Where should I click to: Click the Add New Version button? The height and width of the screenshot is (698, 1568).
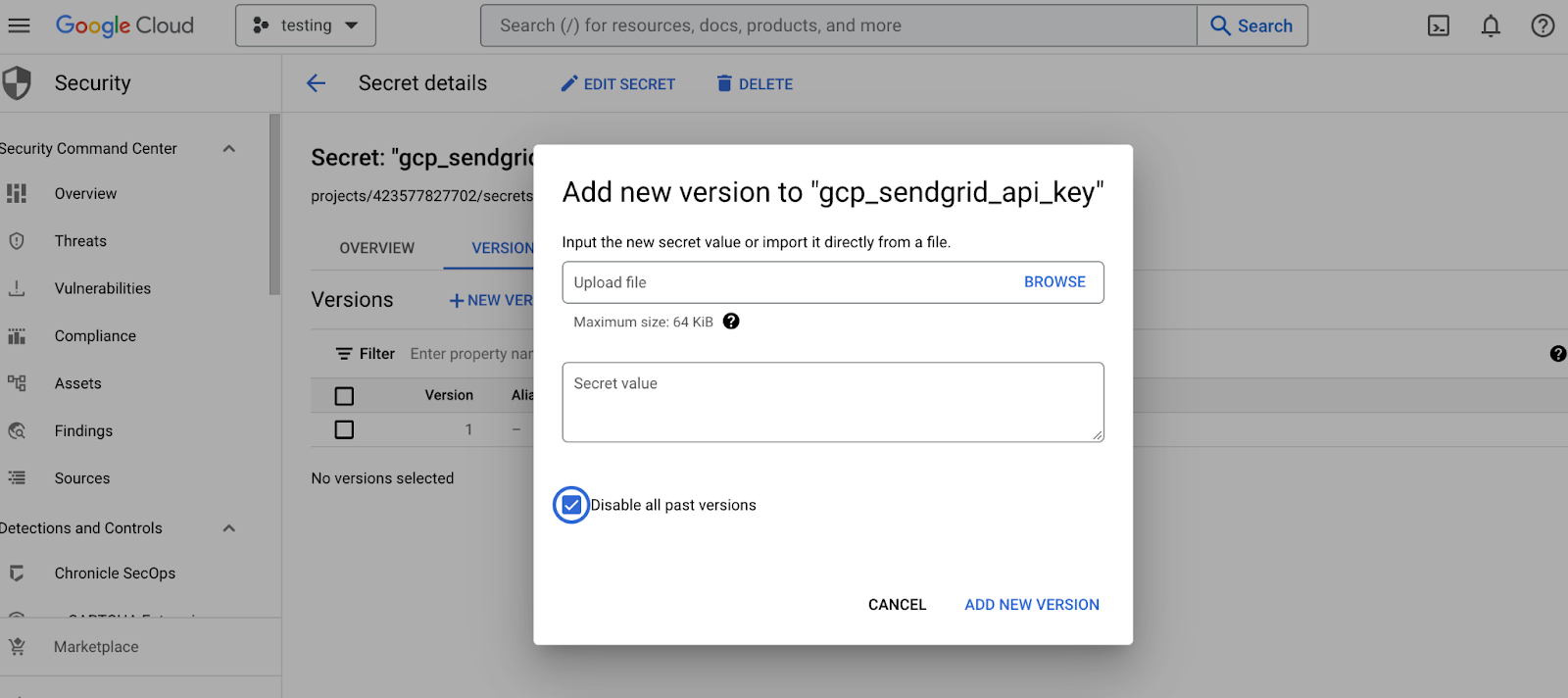pyautogui.click(x=1031, y=605)
